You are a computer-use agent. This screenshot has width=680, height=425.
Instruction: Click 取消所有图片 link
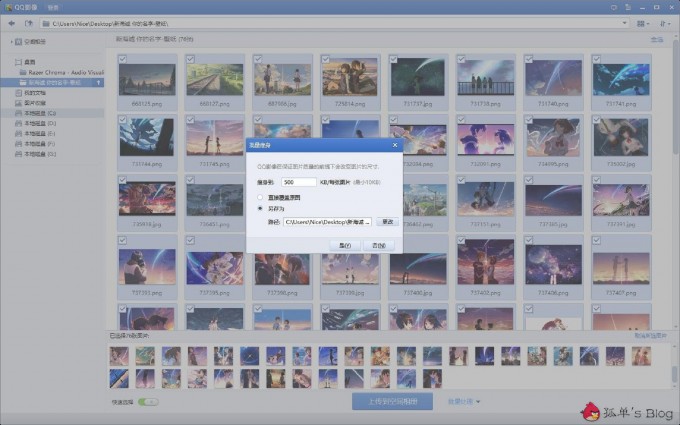click(651, 336)
